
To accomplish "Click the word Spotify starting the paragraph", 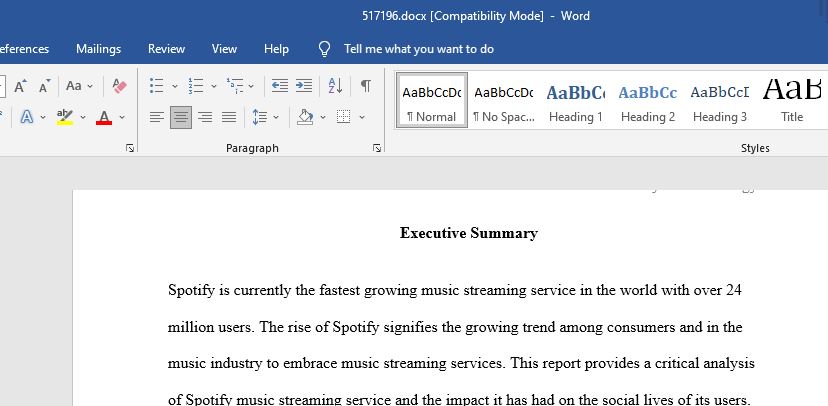I will (191, 290).
